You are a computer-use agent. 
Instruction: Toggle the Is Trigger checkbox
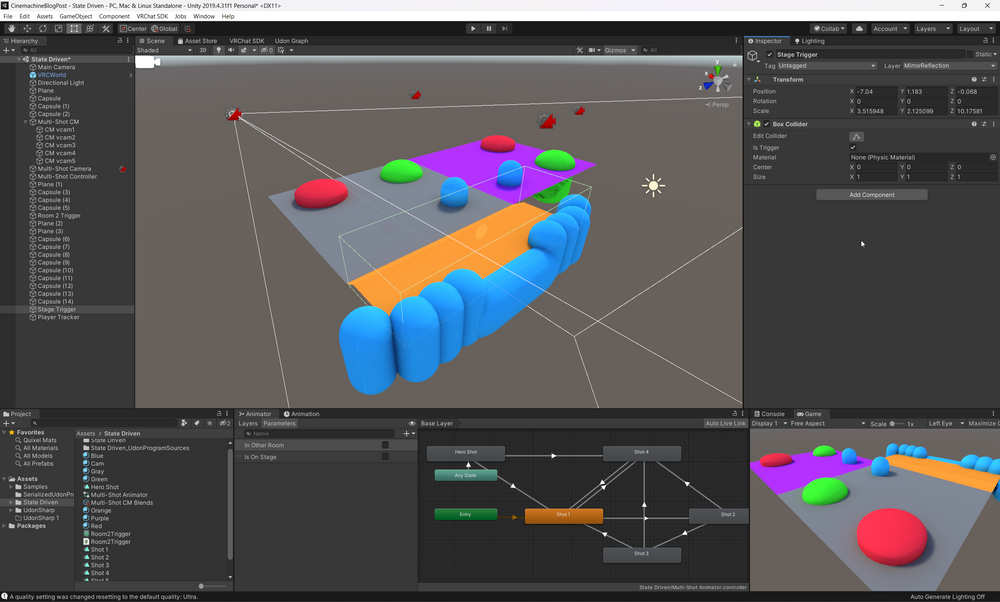point(853,147)
